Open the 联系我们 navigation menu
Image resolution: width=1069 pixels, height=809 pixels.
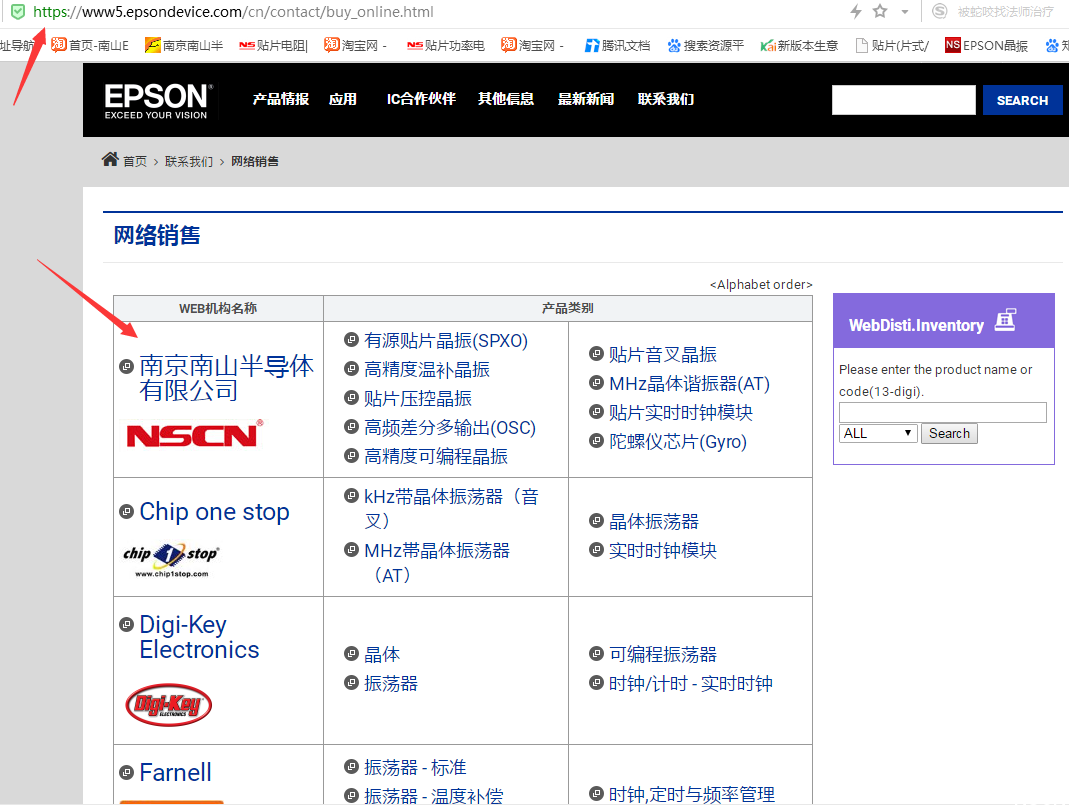click(666, 99)
